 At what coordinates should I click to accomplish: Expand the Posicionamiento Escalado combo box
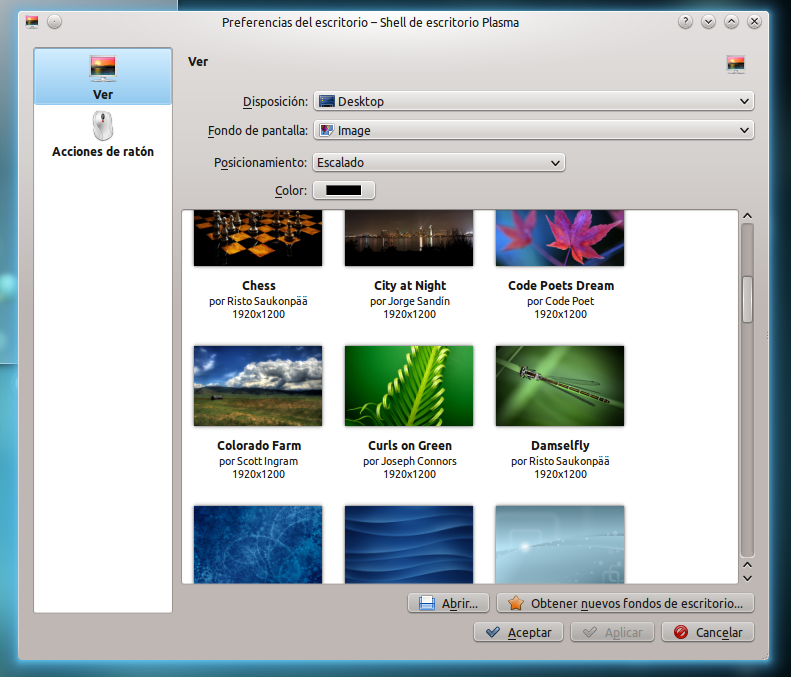coord(439,162)
